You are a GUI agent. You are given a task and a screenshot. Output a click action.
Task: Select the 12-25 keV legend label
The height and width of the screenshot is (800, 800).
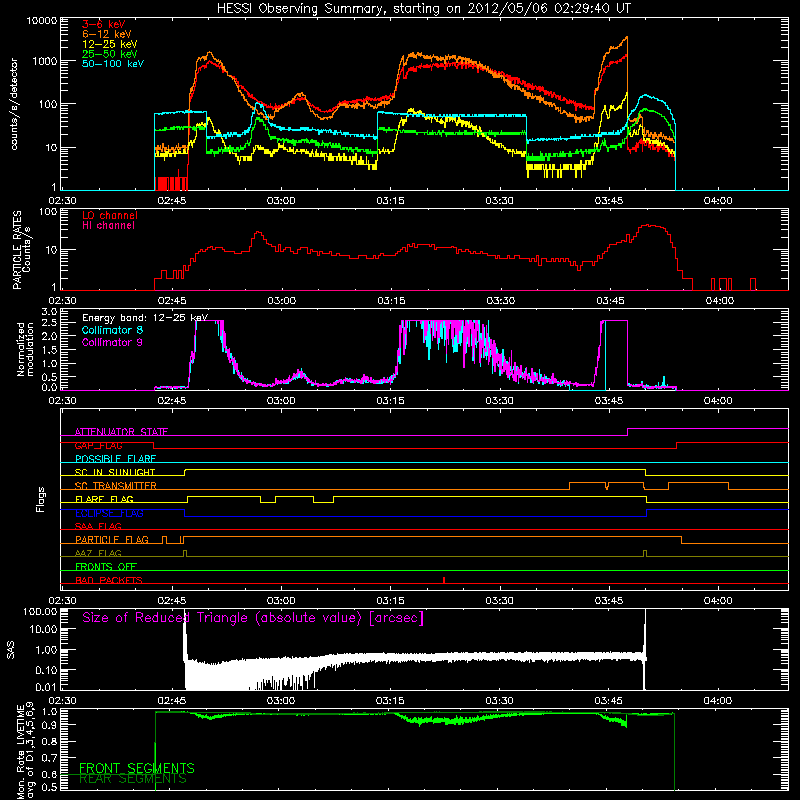[110, 44]
